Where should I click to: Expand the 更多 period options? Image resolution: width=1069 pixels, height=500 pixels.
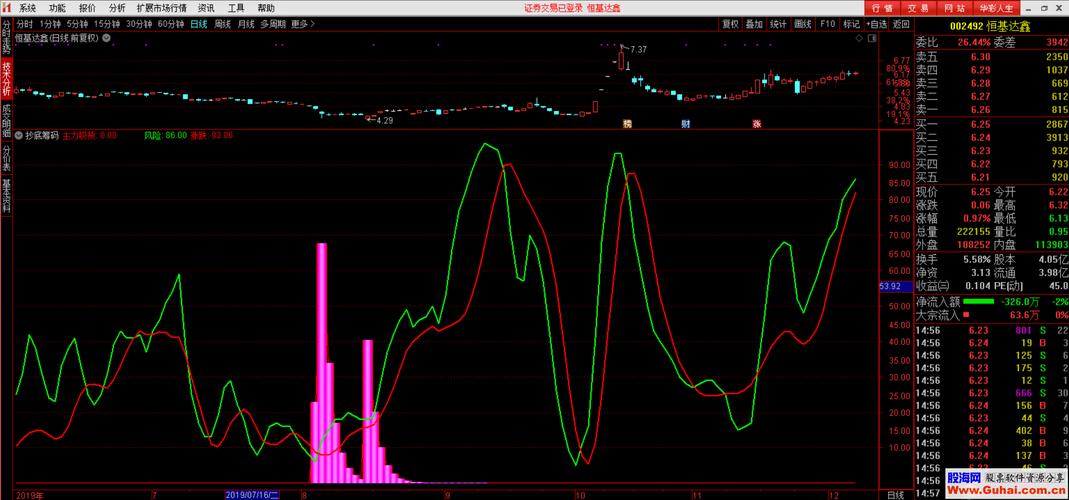(303, 24)
